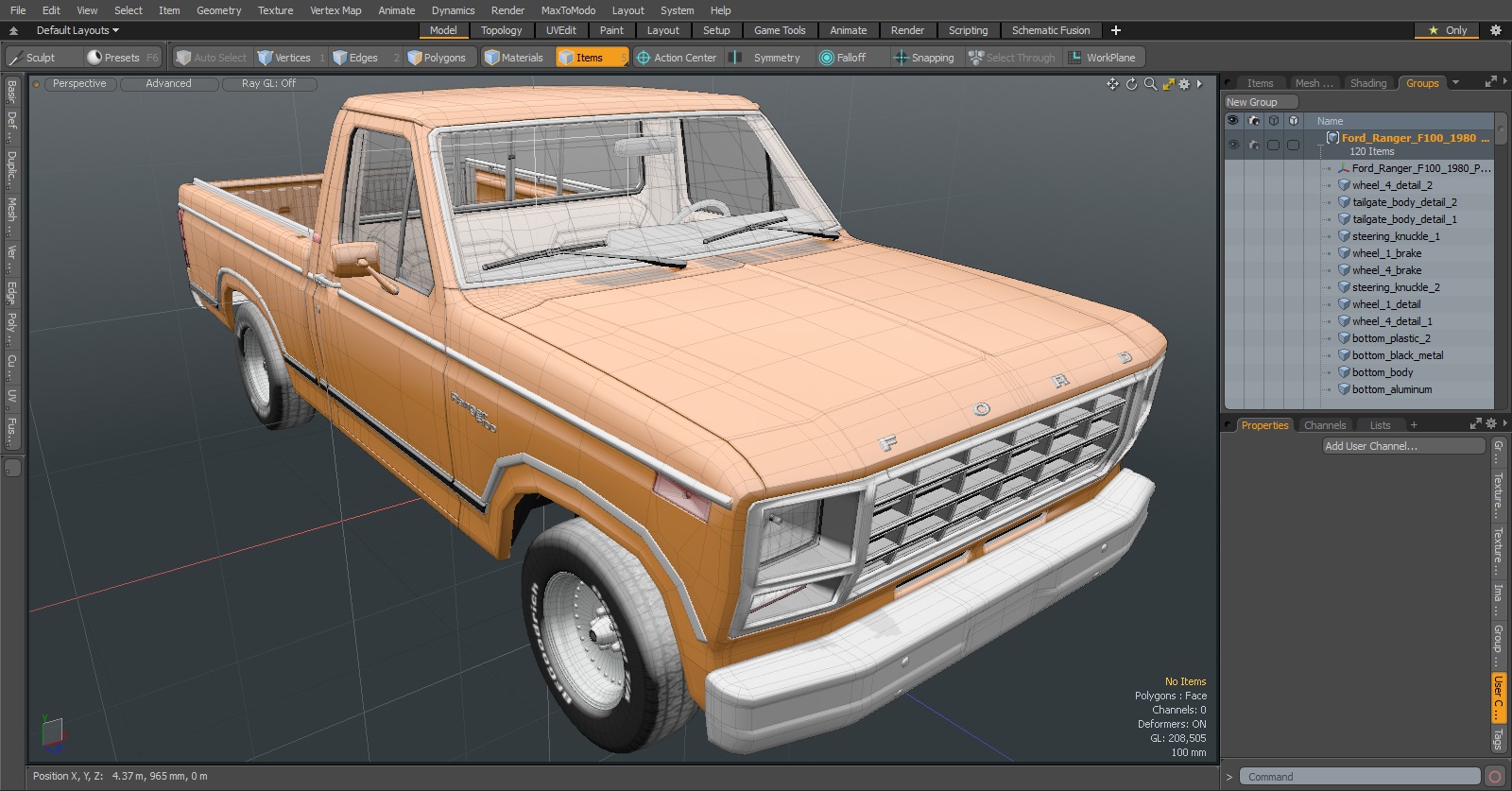Open panel tabs dropdown next to Groups
Screen dimensions: 1512x791
[1455, 83]
